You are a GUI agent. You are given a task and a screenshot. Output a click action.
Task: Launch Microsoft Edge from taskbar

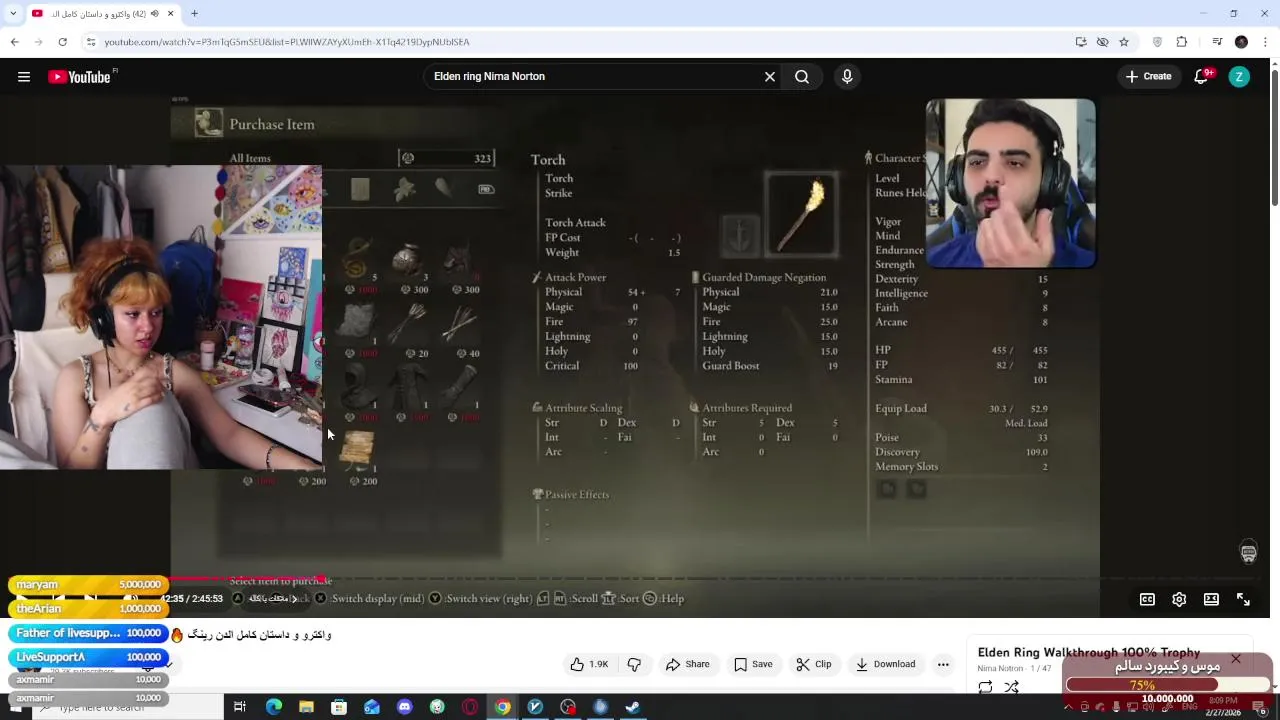(x=273, y=707)
